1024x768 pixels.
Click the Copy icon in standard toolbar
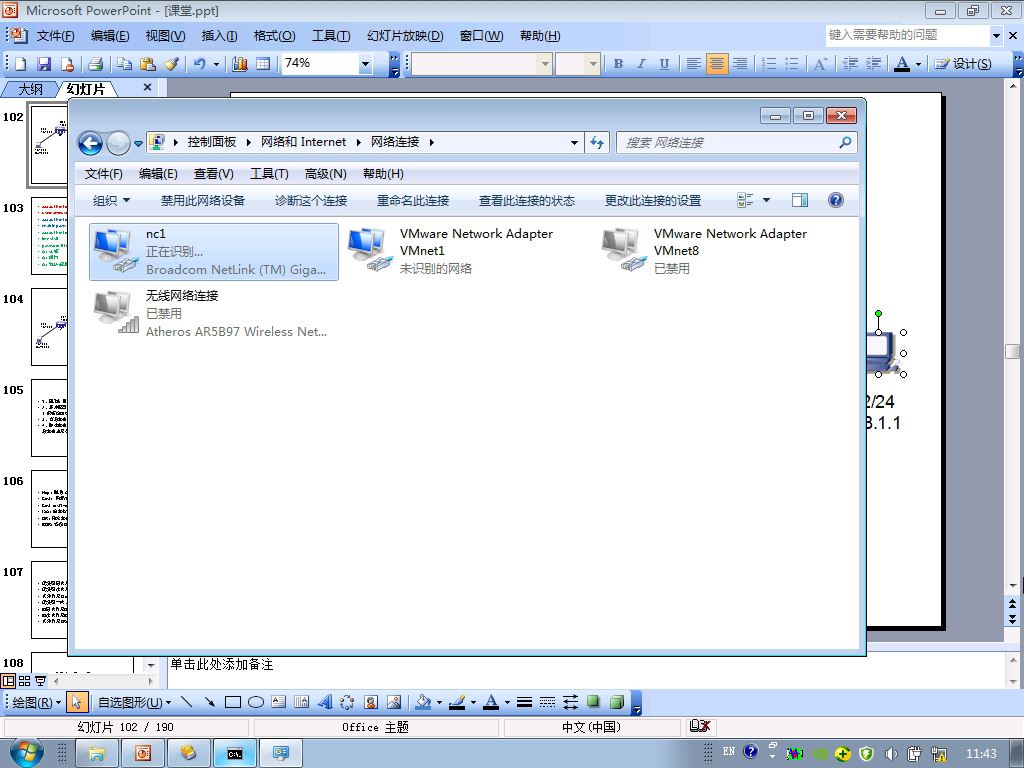click(124, 64)
